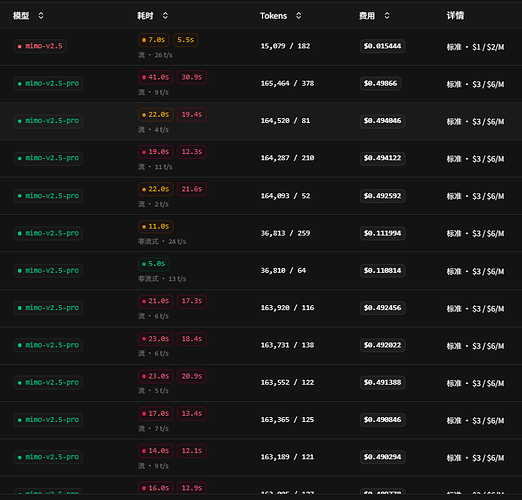Image resolution: width=522 pixels, height=500 pixels.
Task: Click the 非流式 · 13 t/s label
Action: pyautogui.click(x=162, y=279)
